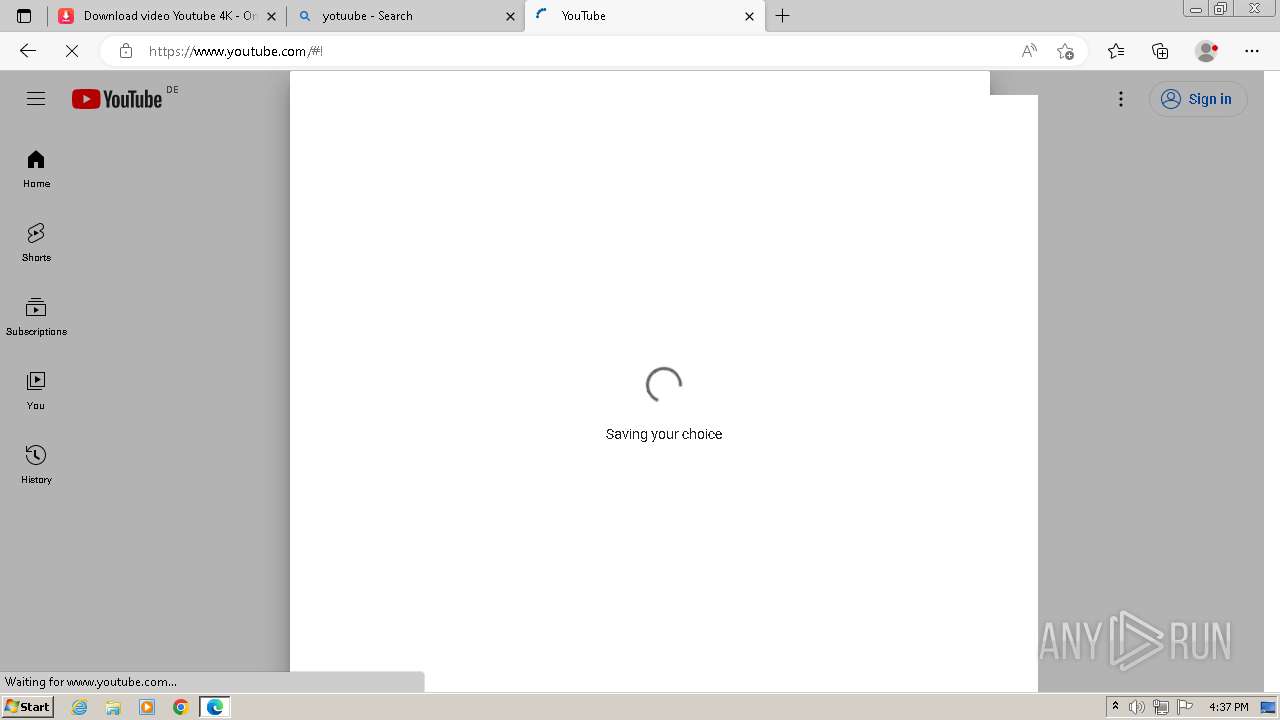Open Read aloud in address bar
This screenshot has width=1280, height=720.
pos(1029,51)
